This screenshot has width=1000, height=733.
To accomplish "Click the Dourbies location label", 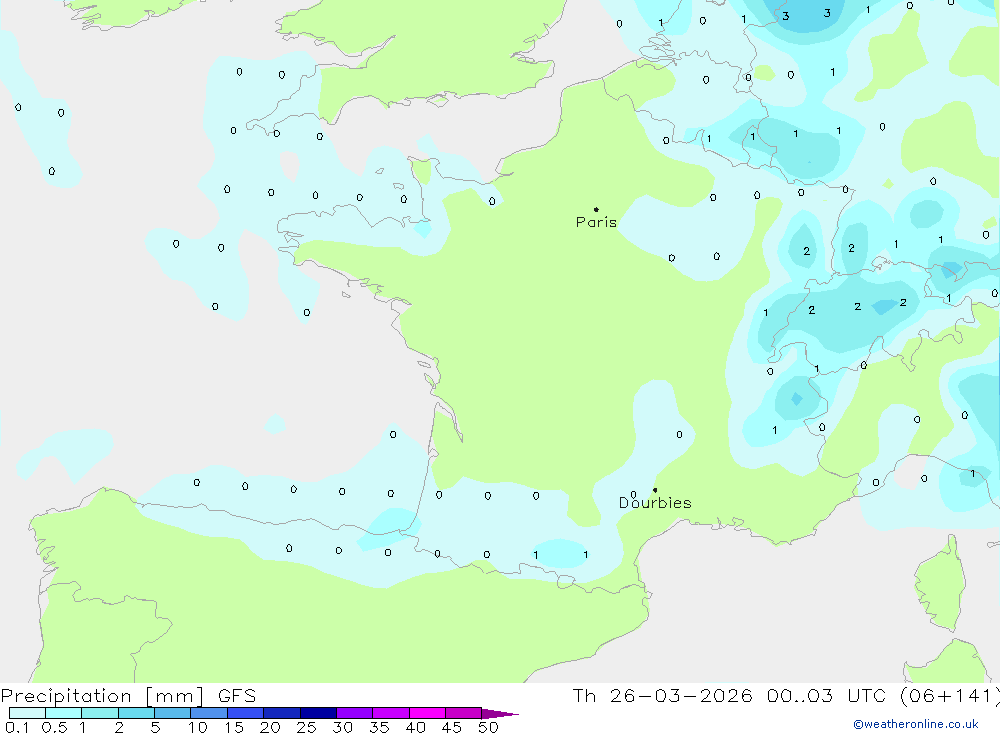I will [x=655, y=503].
